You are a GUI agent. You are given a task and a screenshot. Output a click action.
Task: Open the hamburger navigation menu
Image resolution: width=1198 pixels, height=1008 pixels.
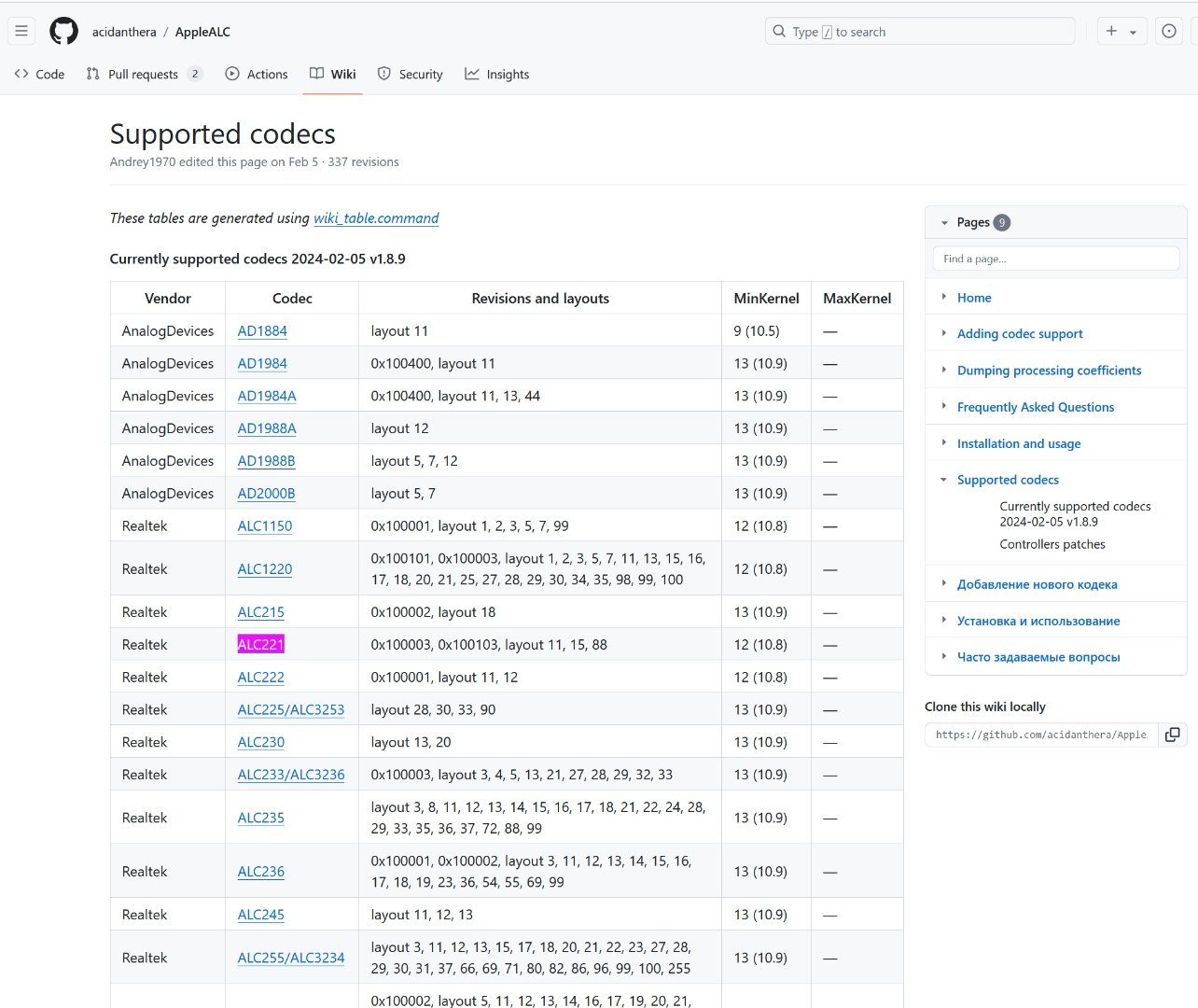tap(21, 31)
